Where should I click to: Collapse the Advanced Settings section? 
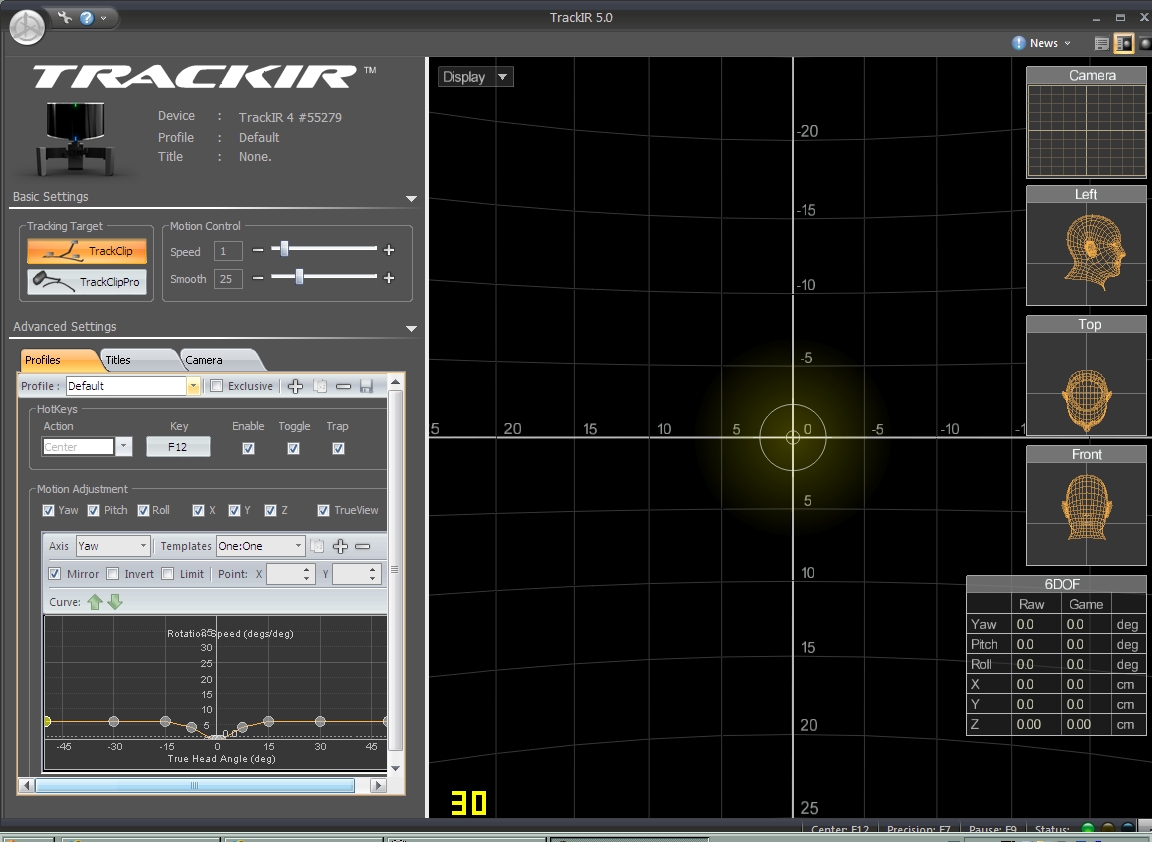[411, 328]
